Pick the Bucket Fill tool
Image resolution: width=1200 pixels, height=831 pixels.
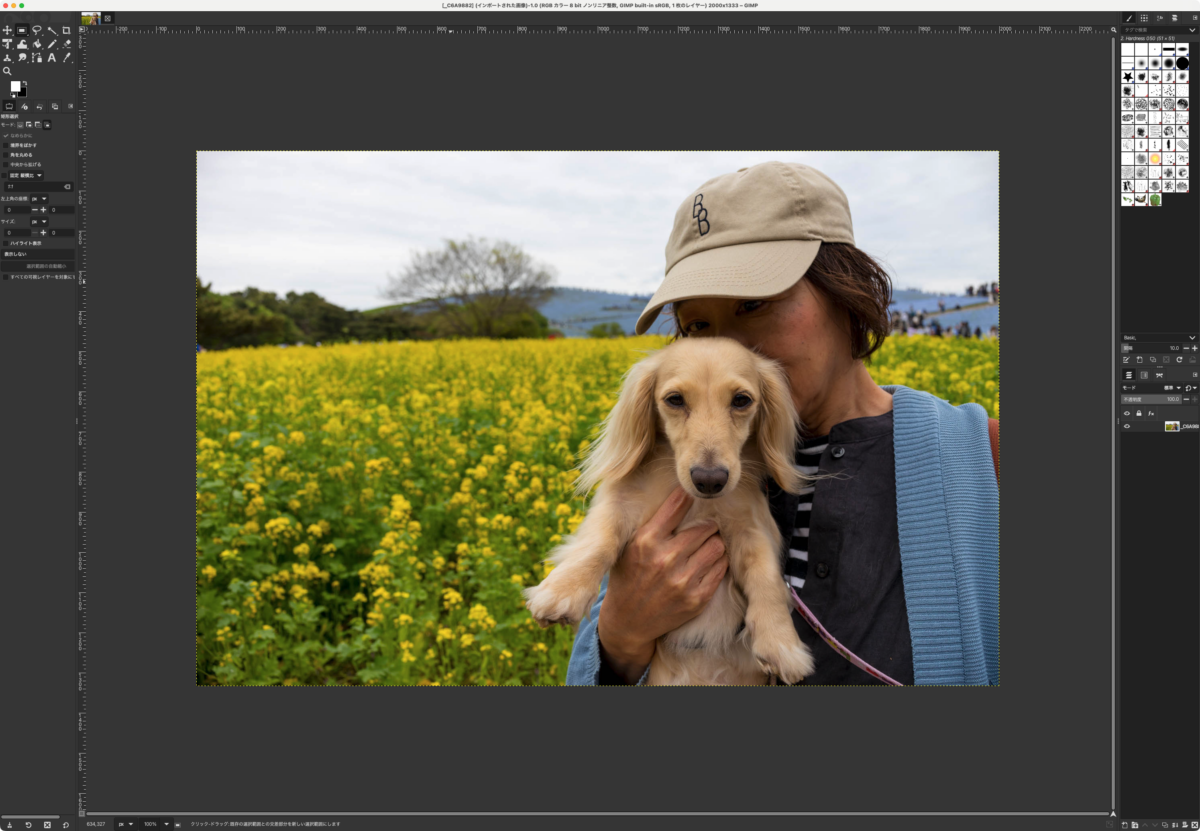pyautogui.click(x=37, y=44)
